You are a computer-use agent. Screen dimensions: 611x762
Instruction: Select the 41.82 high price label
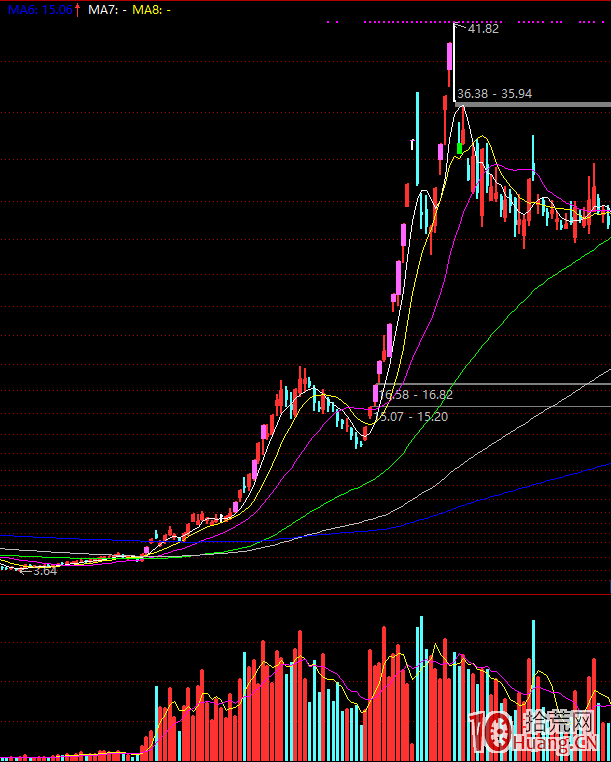[x=483, y=29]
